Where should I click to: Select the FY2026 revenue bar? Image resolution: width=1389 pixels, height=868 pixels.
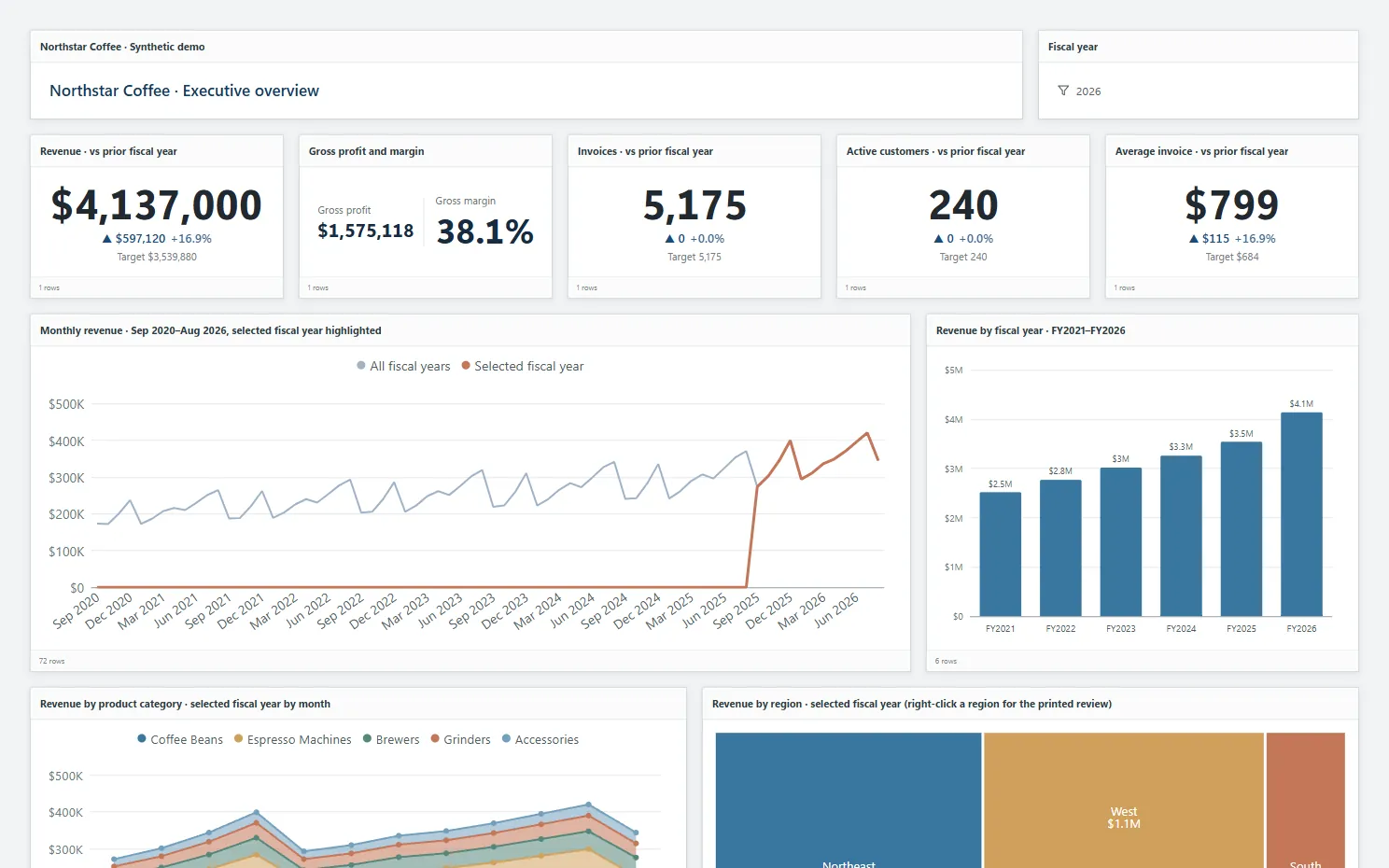pos(1301,514)
